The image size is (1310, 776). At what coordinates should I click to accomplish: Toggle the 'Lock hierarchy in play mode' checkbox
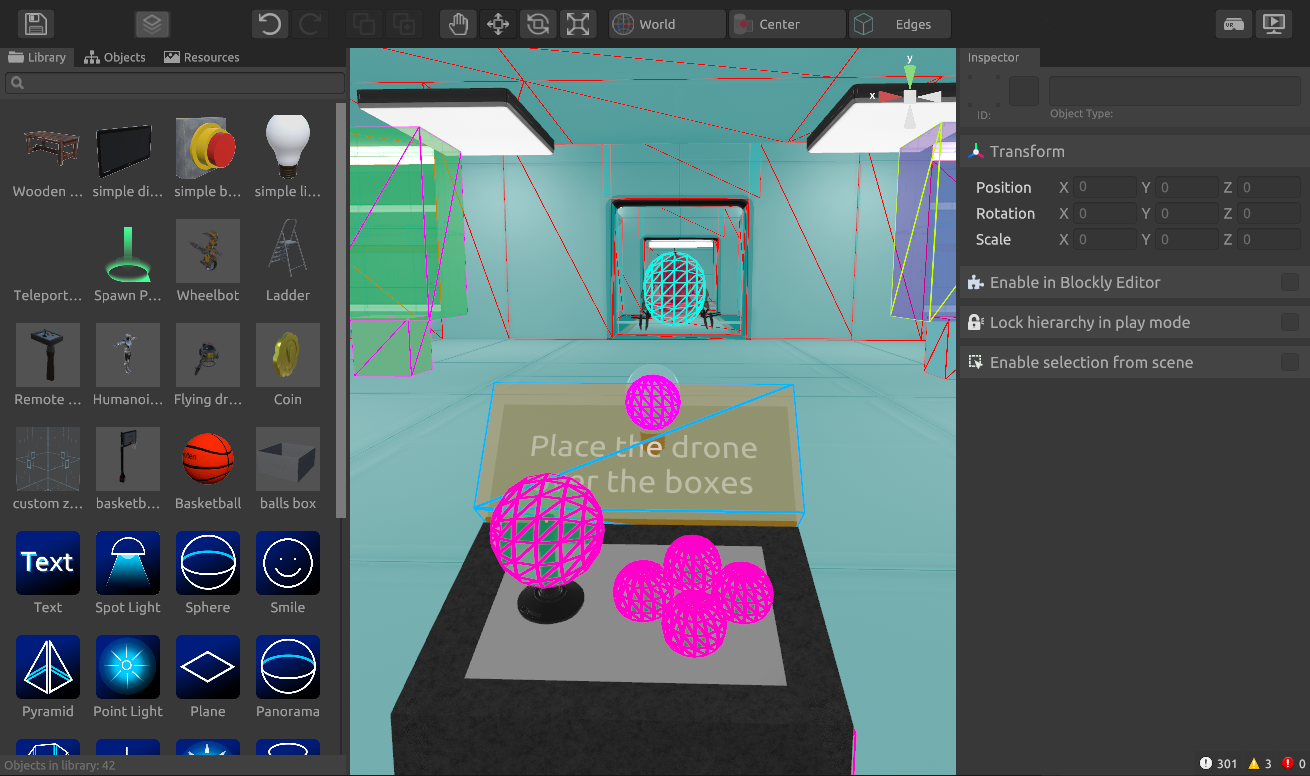(x=1290, y=323)
